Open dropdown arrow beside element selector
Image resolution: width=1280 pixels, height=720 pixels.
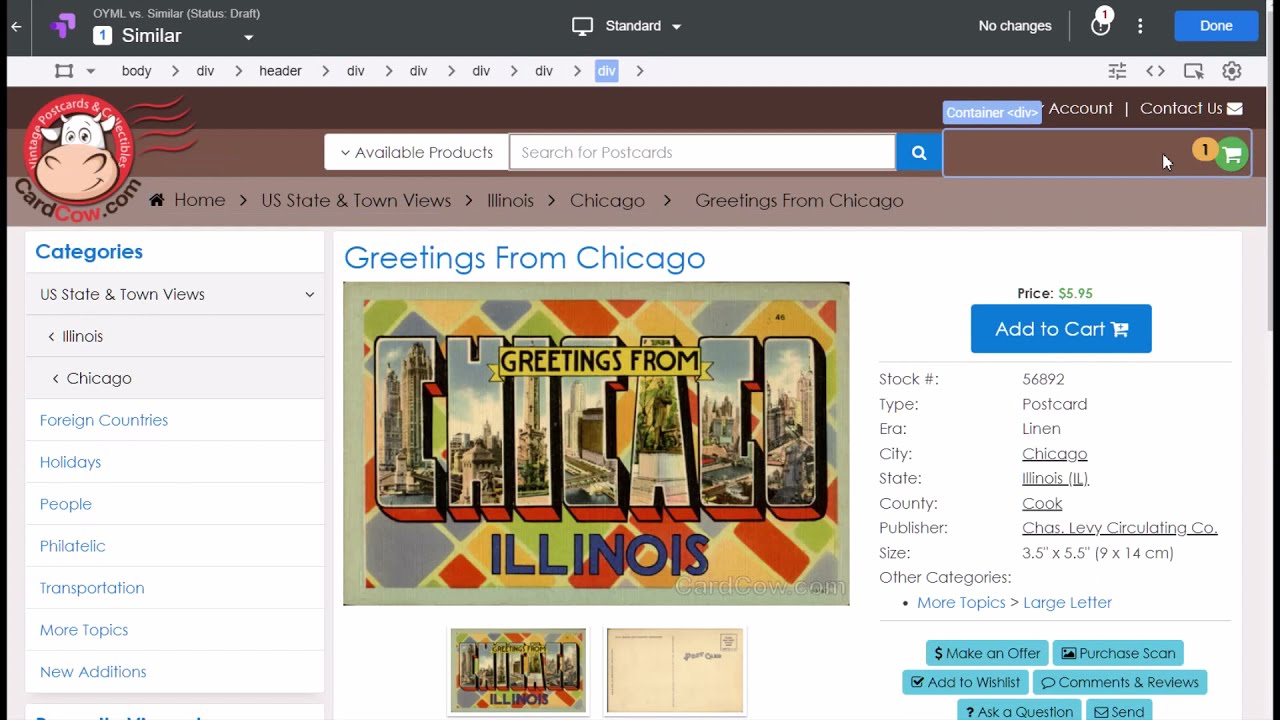click(90, 71)
